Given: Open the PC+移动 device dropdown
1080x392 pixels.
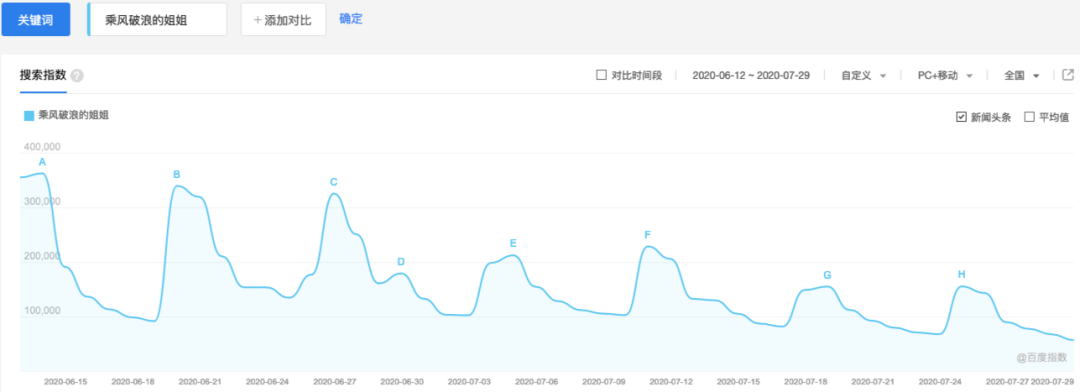Looking at the screenshot, I should click(x=945, y=76).
